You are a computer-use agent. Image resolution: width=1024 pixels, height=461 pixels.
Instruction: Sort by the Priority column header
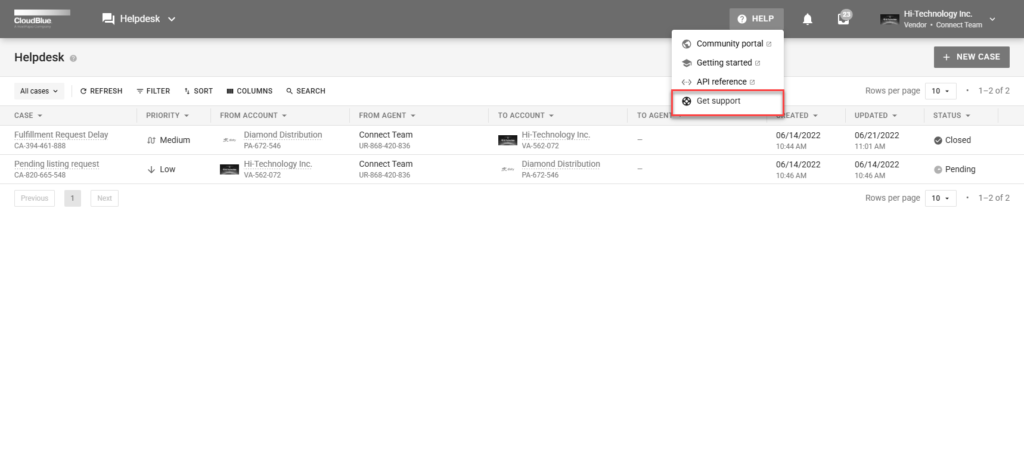pos(167,115)
